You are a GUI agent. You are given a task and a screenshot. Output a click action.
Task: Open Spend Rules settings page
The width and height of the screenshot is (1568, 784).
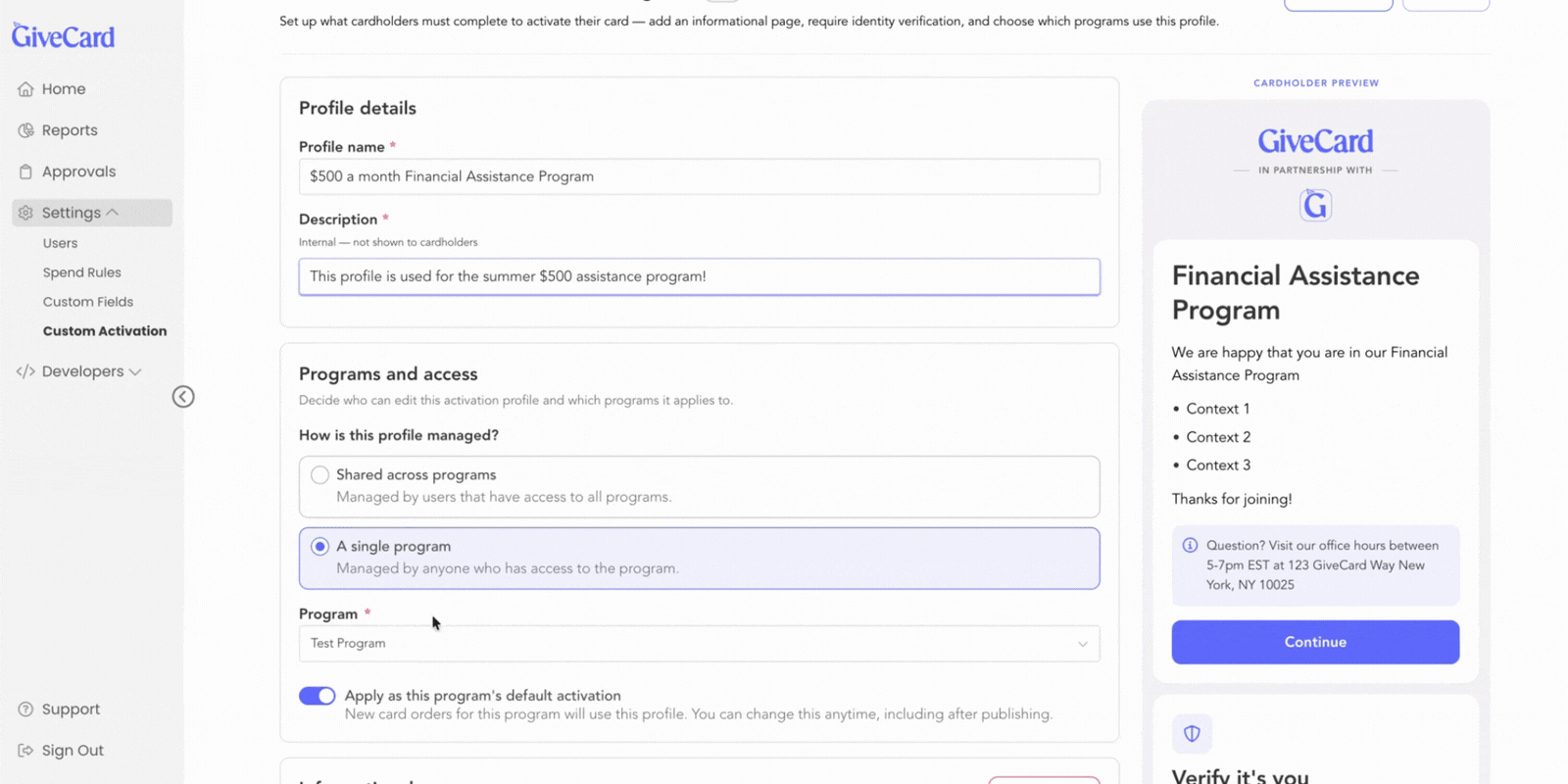point(82,272)
